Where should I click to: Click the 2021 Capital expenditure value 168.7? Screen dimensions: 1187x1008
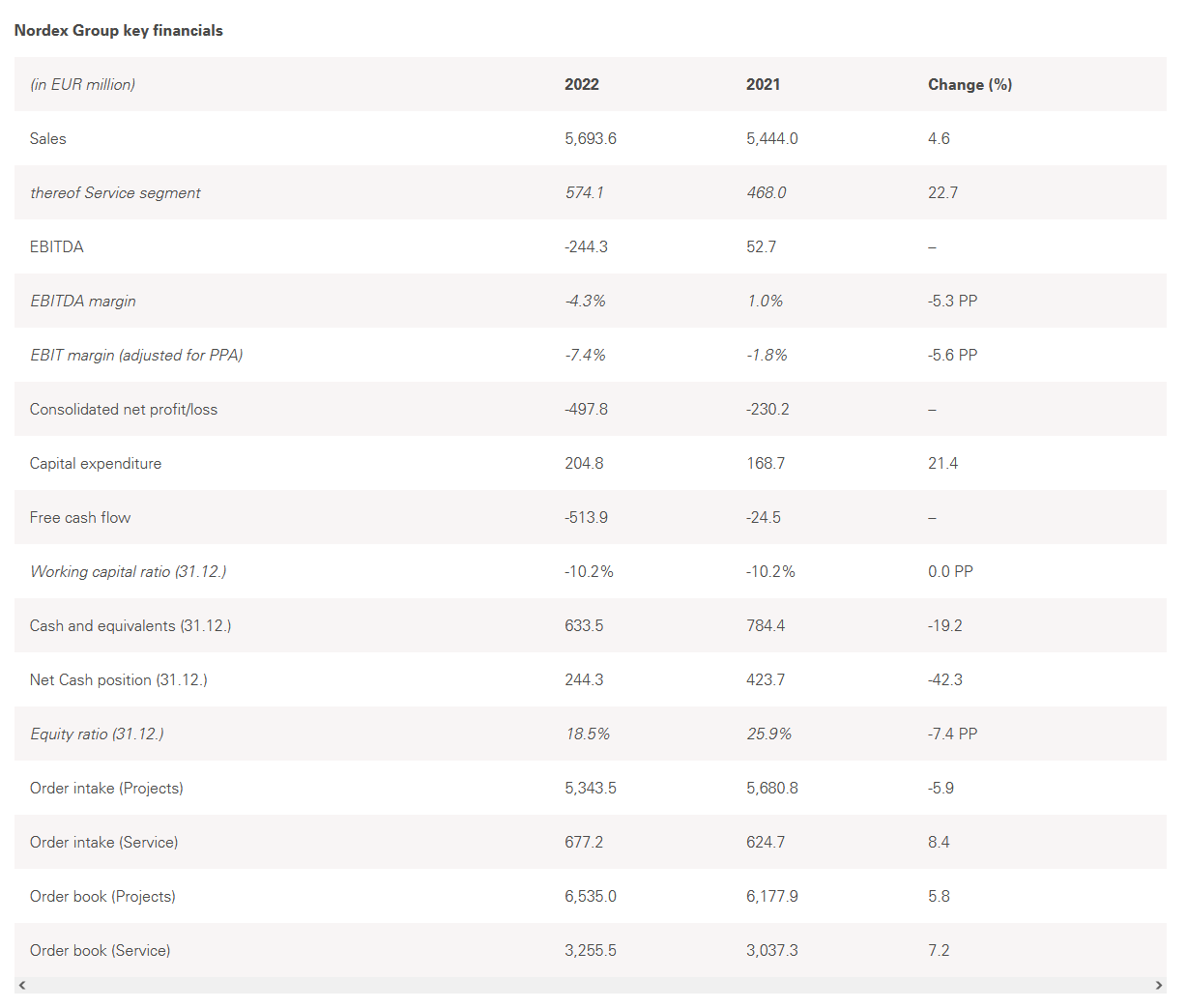point(766,464)
